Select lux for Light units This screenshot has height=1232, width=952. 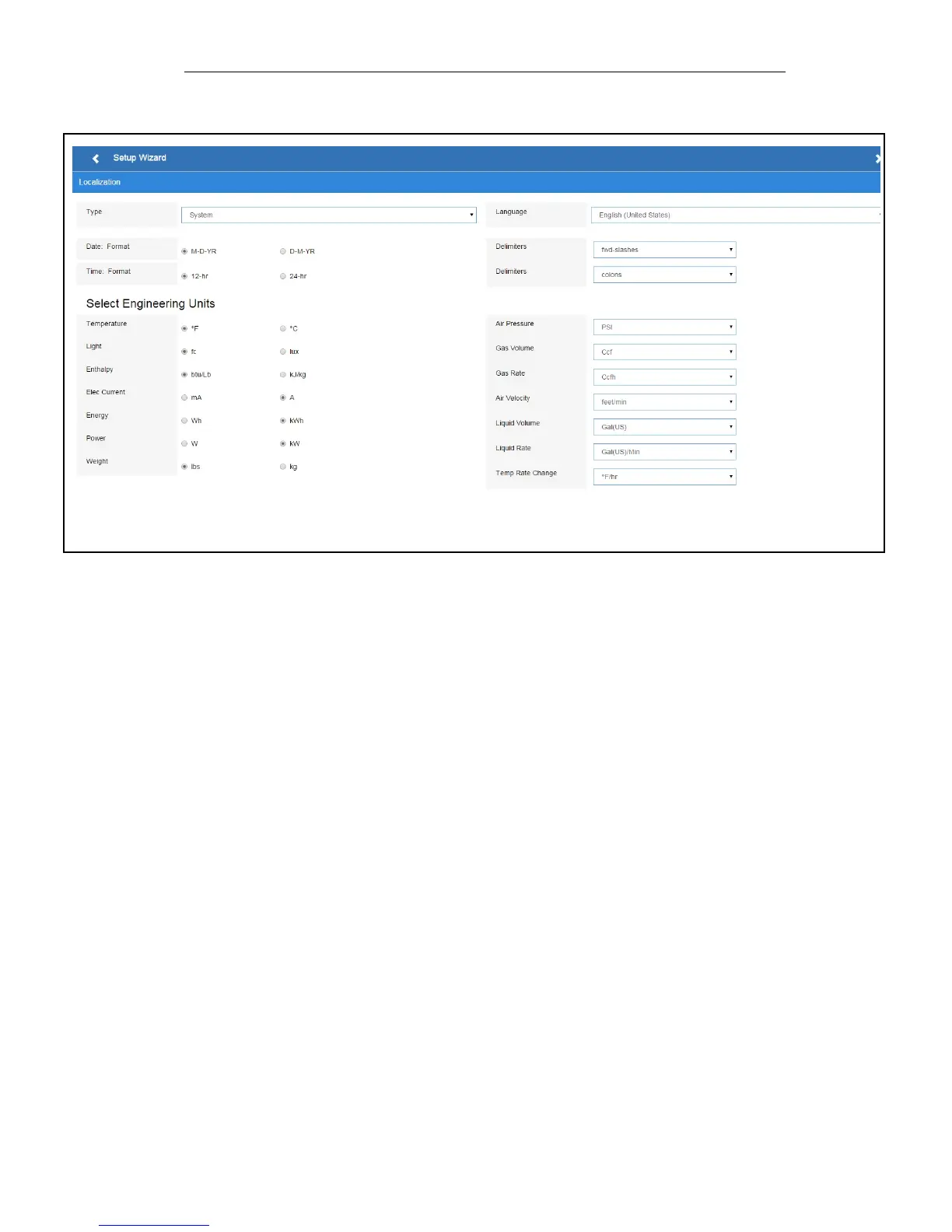283,352
